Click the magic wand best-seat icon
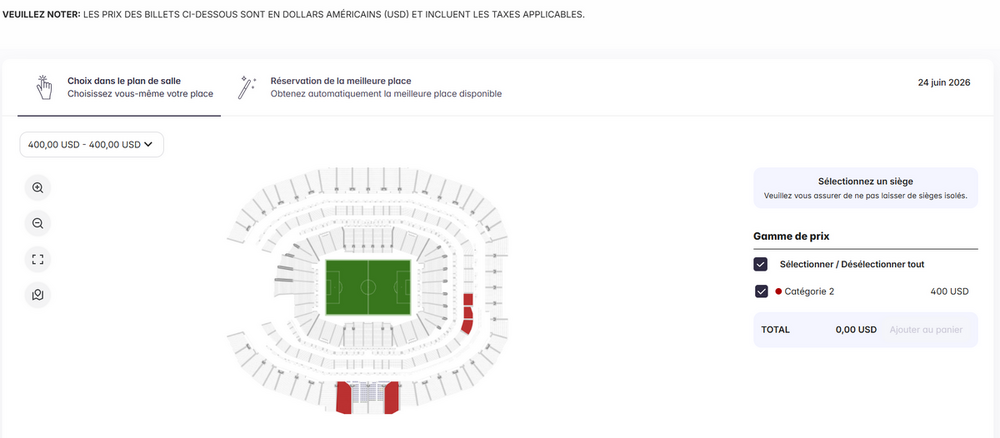 click(x=246, y=87)
